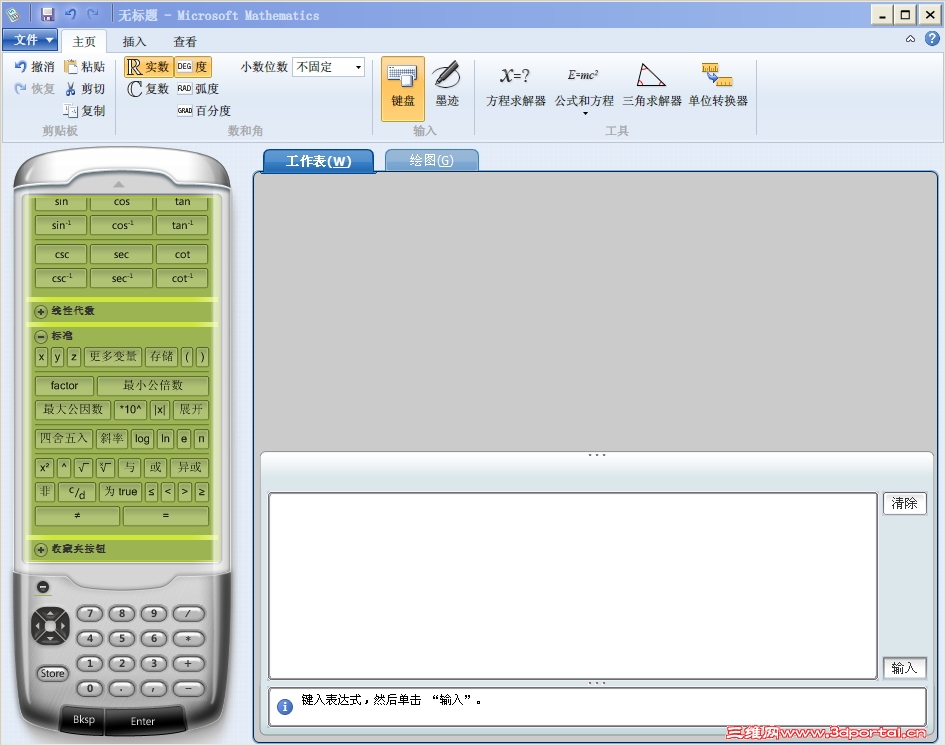Click the x squared key
Viewport: 946px width, 746px height.
44,468
